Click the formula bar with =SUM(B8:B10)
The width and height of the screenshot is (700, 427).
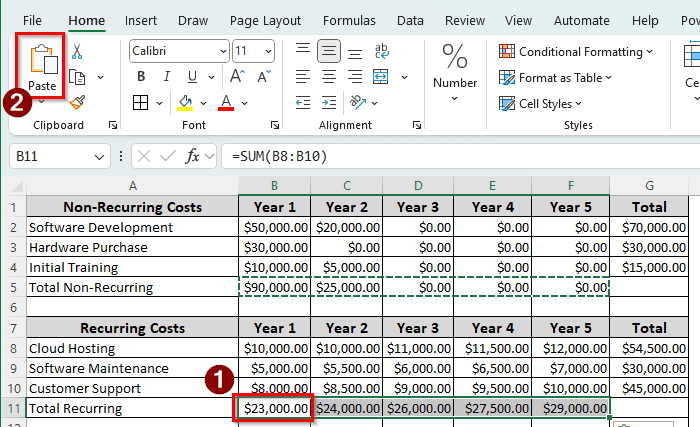(460, 156)
